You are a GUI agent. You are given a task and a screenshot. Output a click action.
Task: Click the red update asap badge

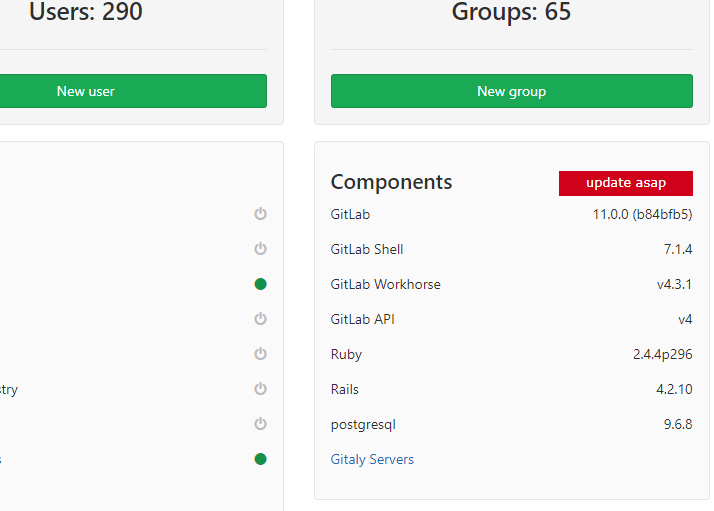pos(626,183)
